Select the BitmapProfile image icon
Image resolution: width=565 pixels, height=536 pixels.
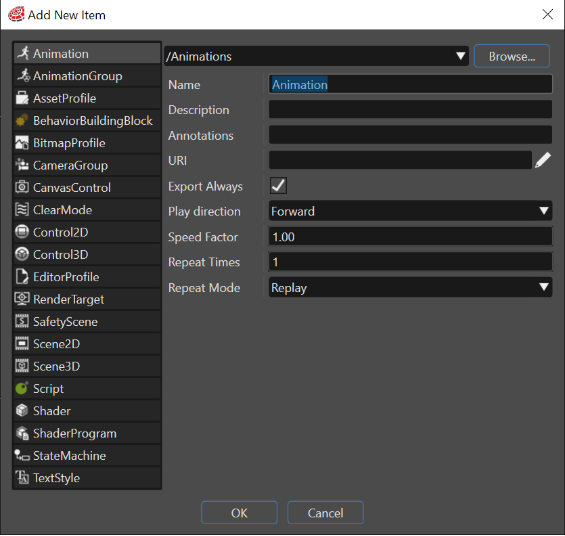pos(22,143)
